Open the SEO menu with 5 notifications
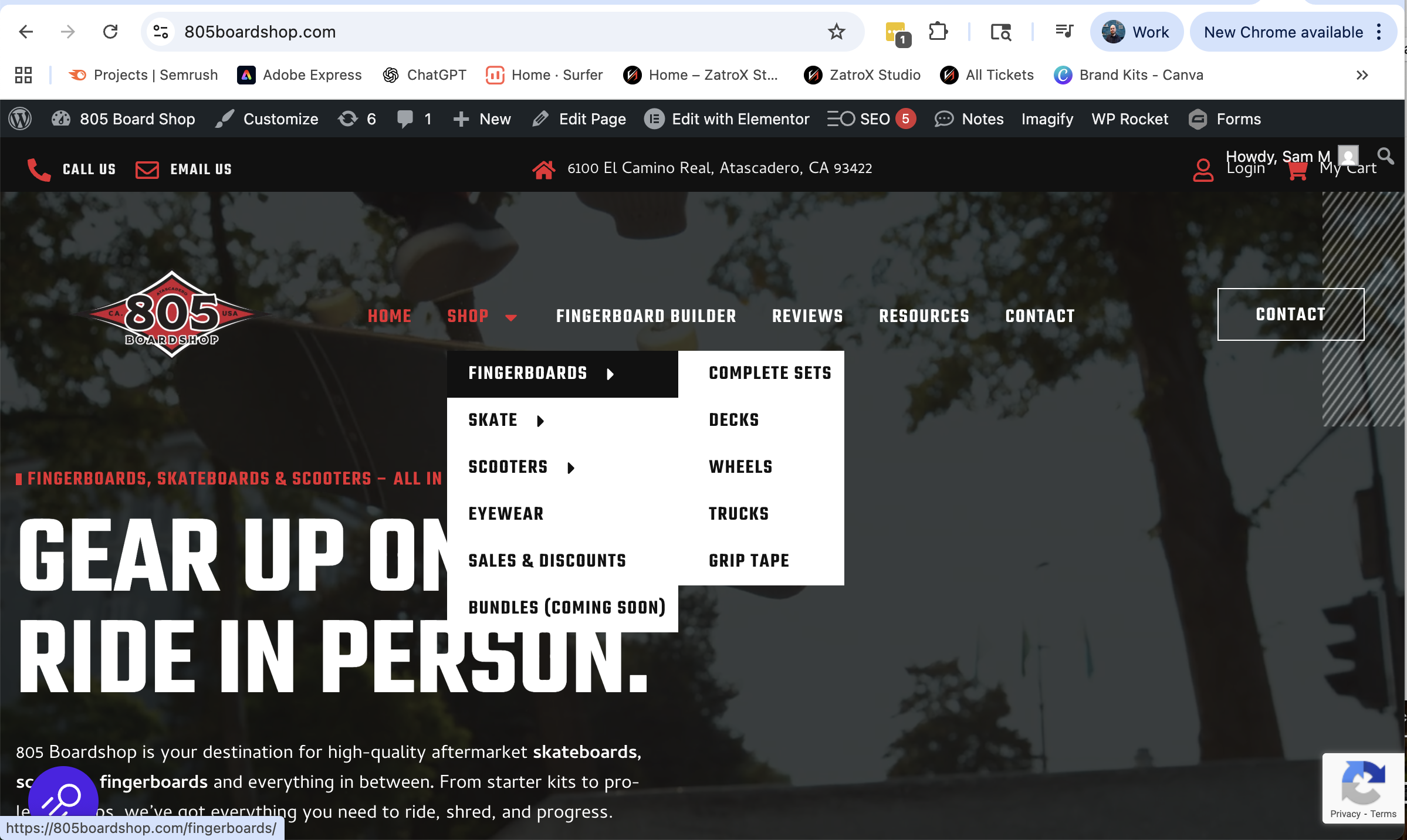The image size is (1407, 840). [x=871, y=119]
